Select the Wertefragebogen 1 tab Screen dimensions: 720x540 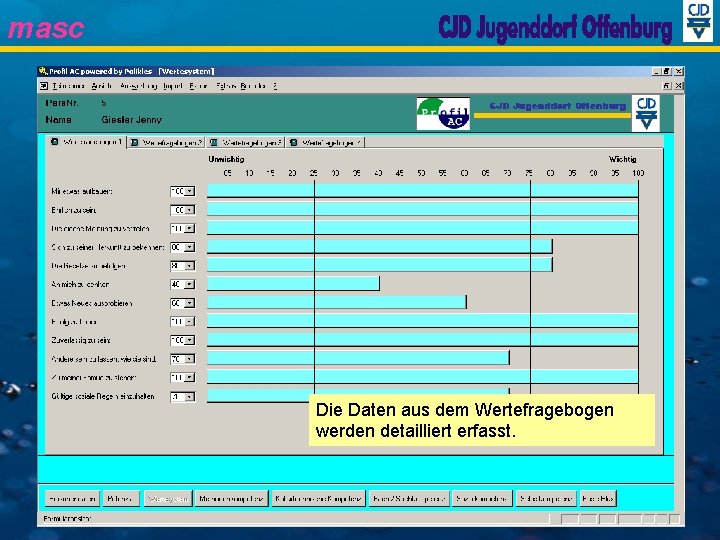[87, 142]
